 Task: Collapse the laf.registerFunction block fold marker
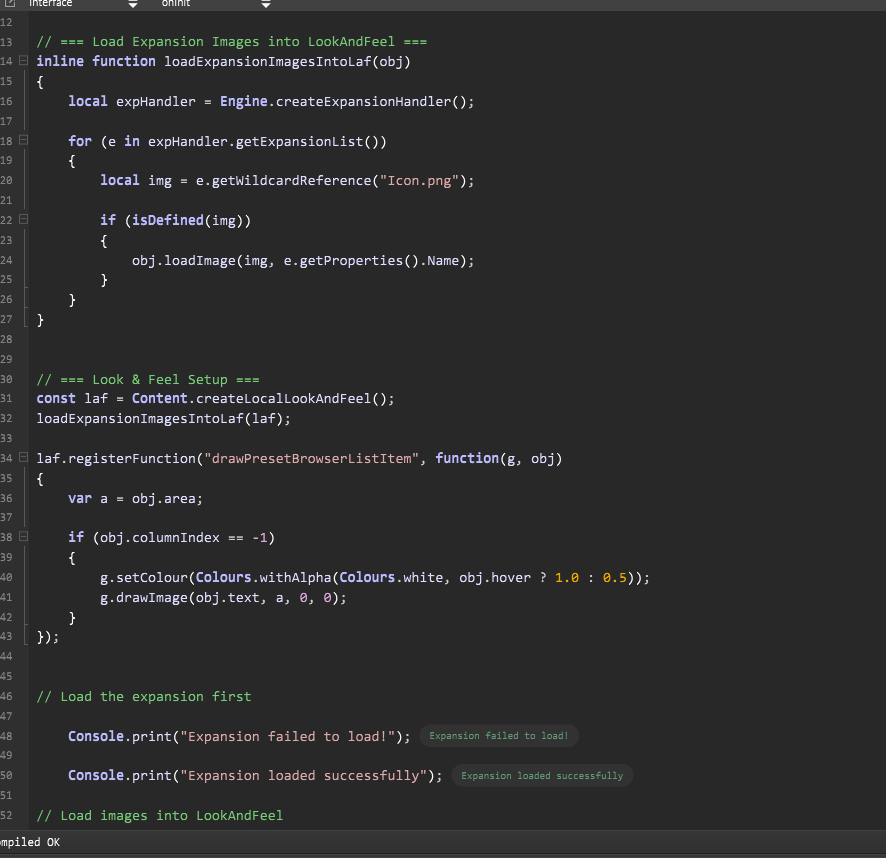click(23, 458)
